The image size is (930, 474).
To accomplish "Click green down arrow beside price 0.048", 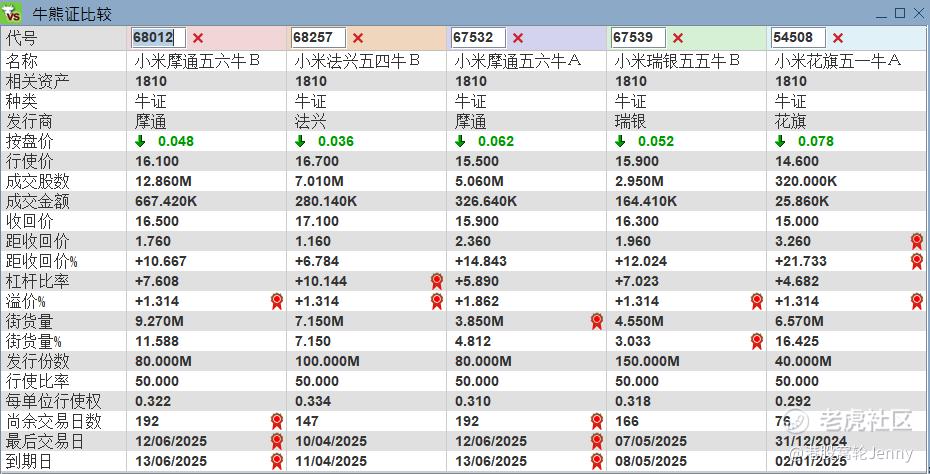I will pyautogui.click(x=140, y=141).
